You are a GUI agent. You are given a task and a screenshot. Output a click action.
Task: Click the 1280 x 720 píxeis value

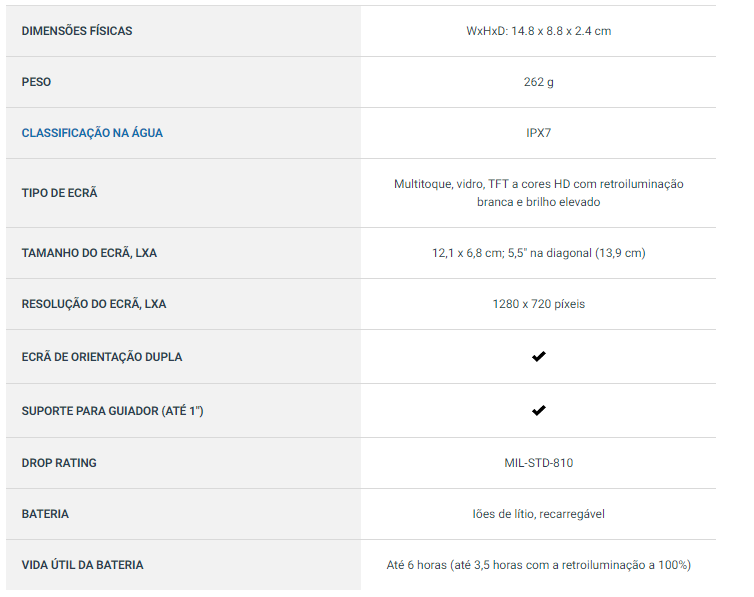point(538,304)
